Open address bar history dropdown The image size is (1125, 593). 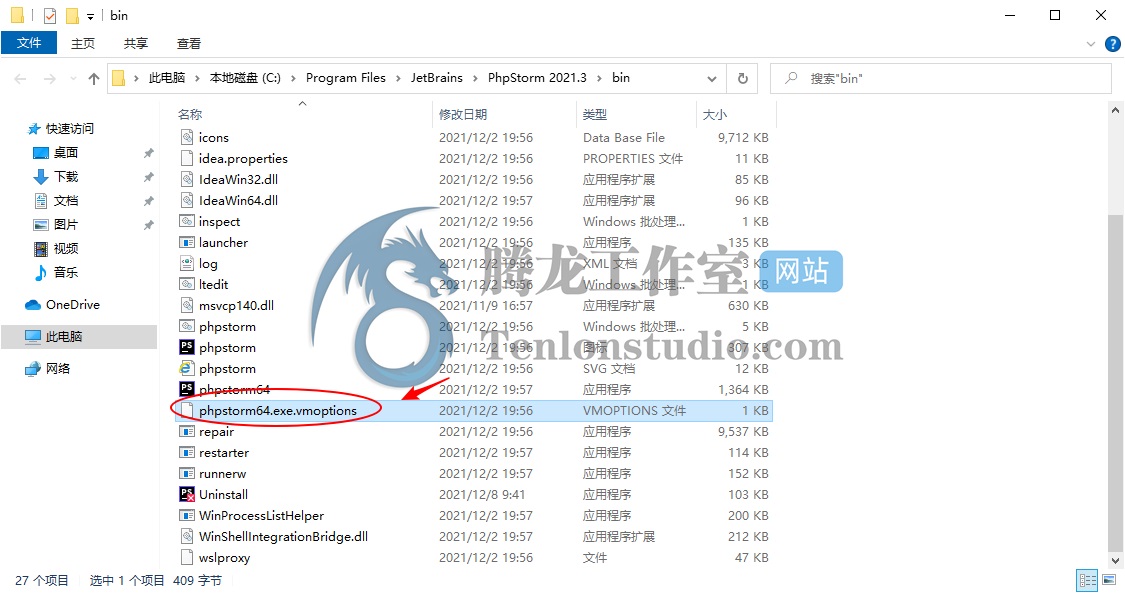coord(712,79)
